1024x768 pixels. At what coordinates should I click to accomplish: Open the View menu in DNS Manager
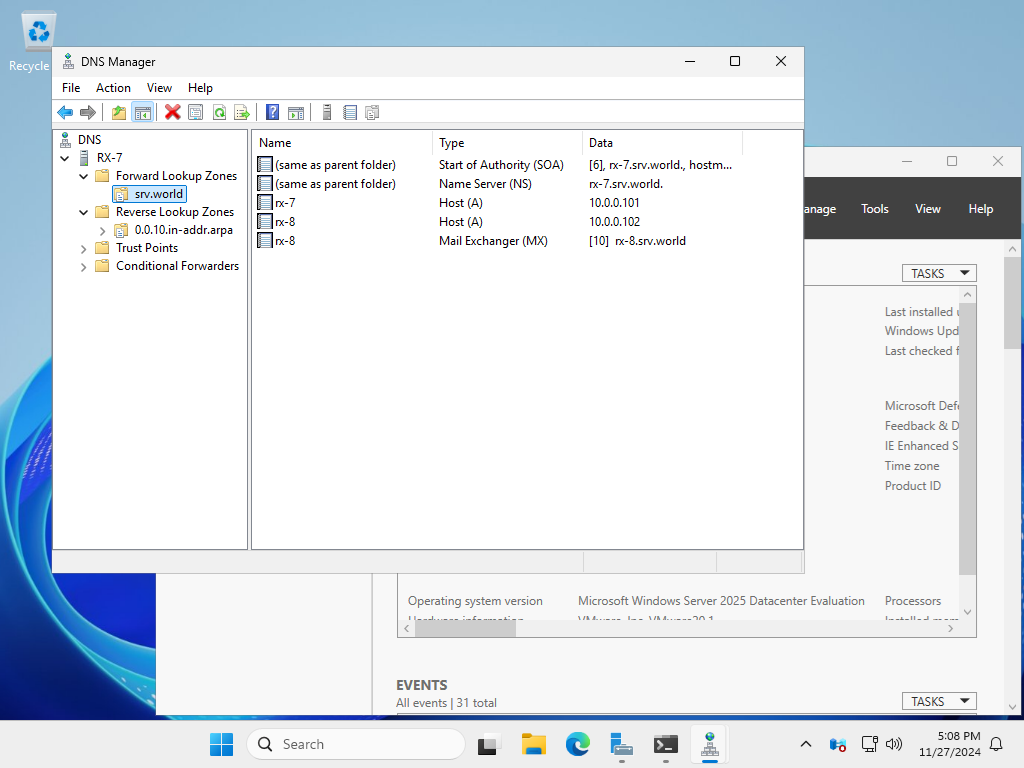pyautogui.click(x=159, y=88)
